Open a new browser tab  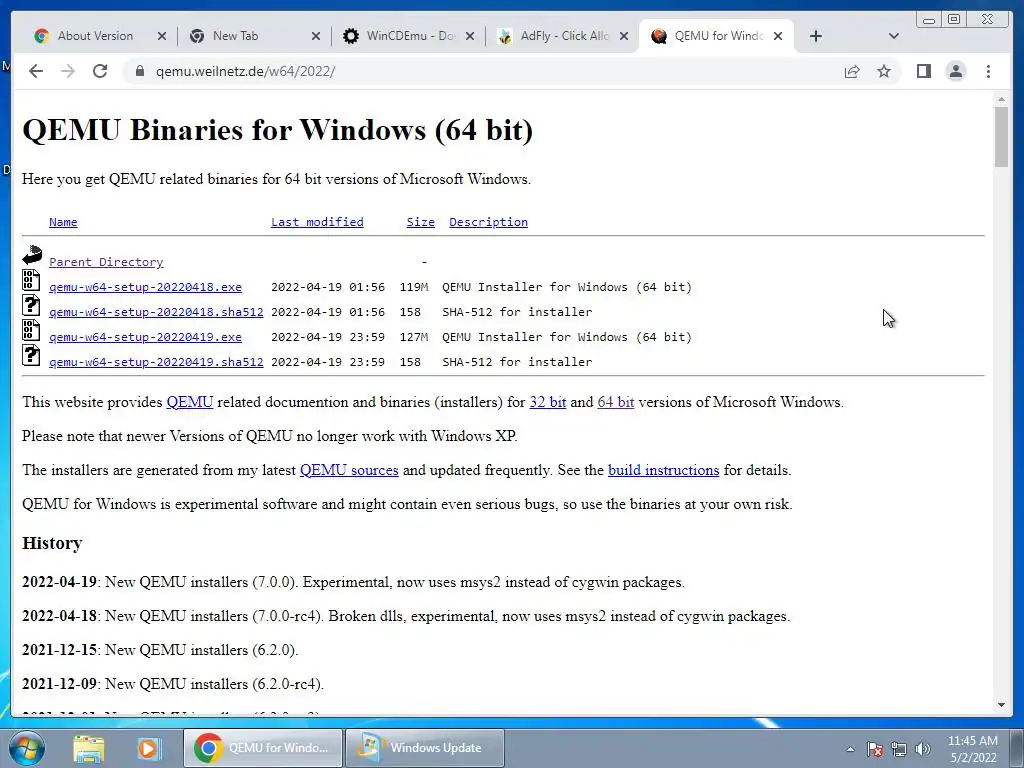(816, 36)
